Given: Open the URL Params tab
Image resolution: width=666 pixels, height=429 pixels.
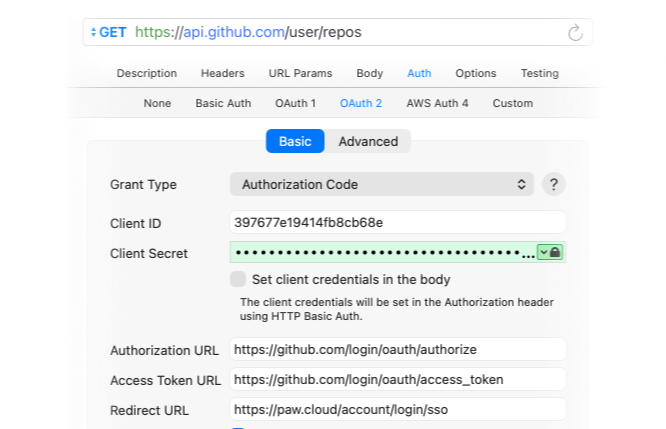Looking at the screenshot, I should (300, 73).
